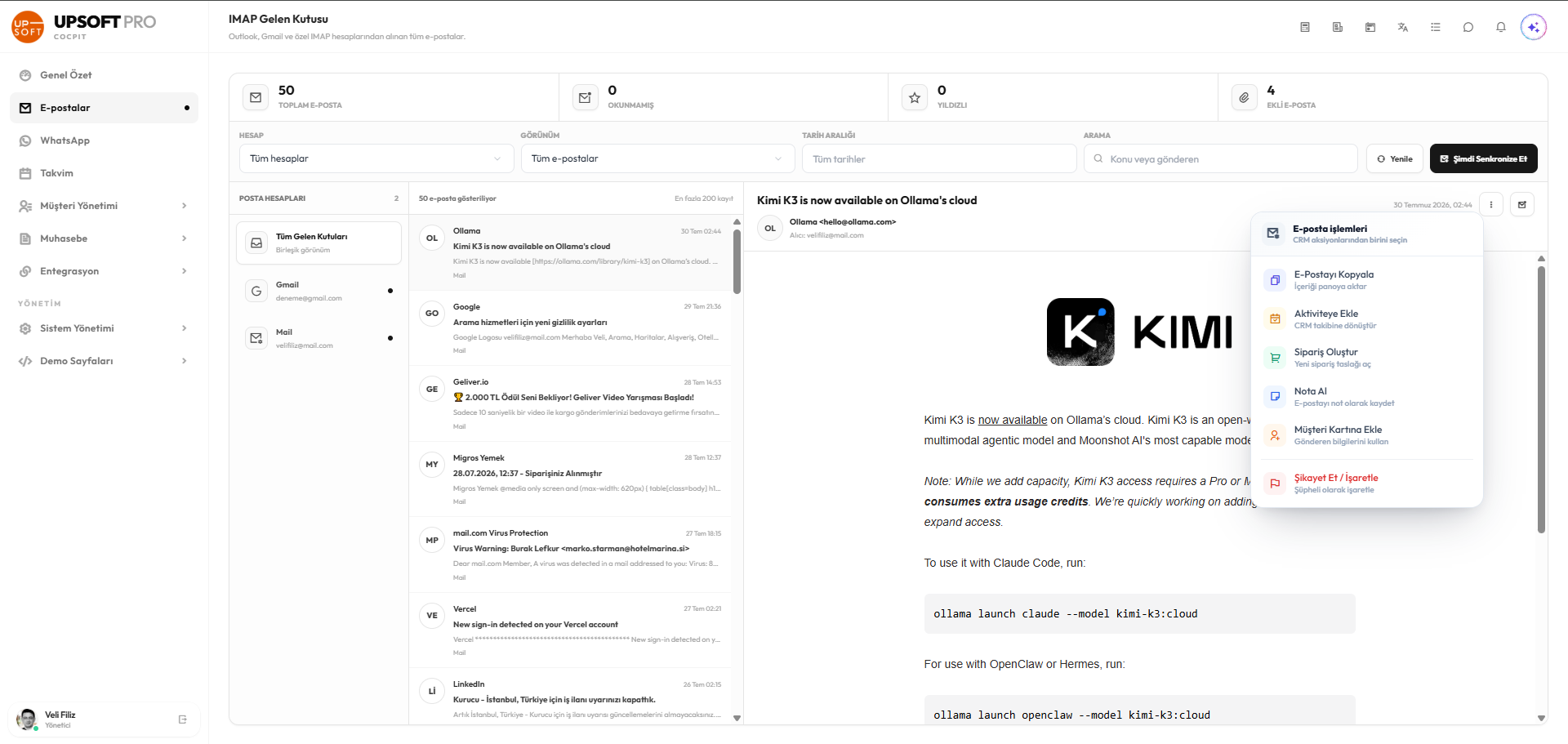Click the UPSOFT PRO logo
The image size is (1568, 744).
coord(84,26)
